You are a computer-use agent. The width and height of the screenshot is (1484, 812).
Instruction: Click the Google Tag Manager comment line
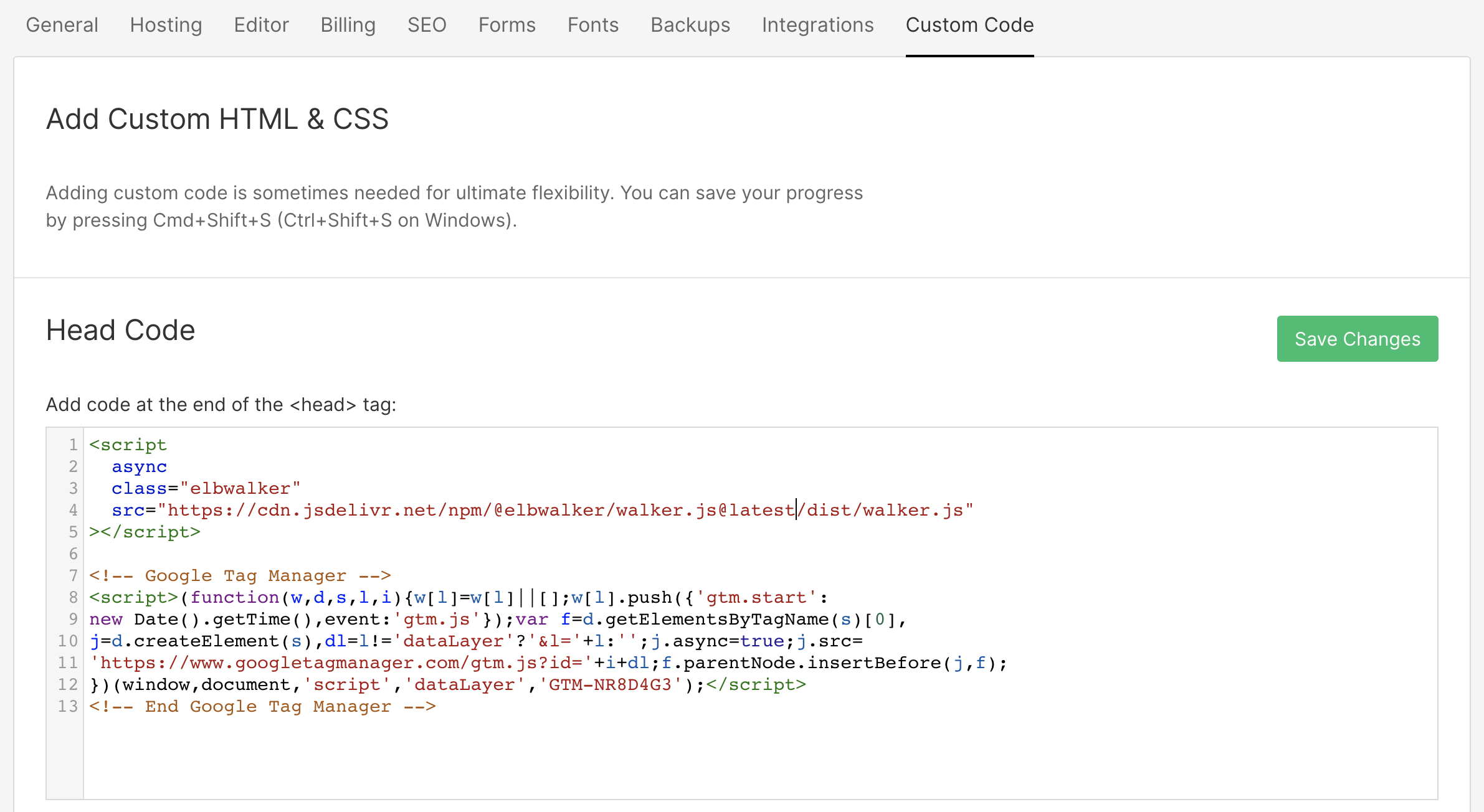click(x=239, y=575)
